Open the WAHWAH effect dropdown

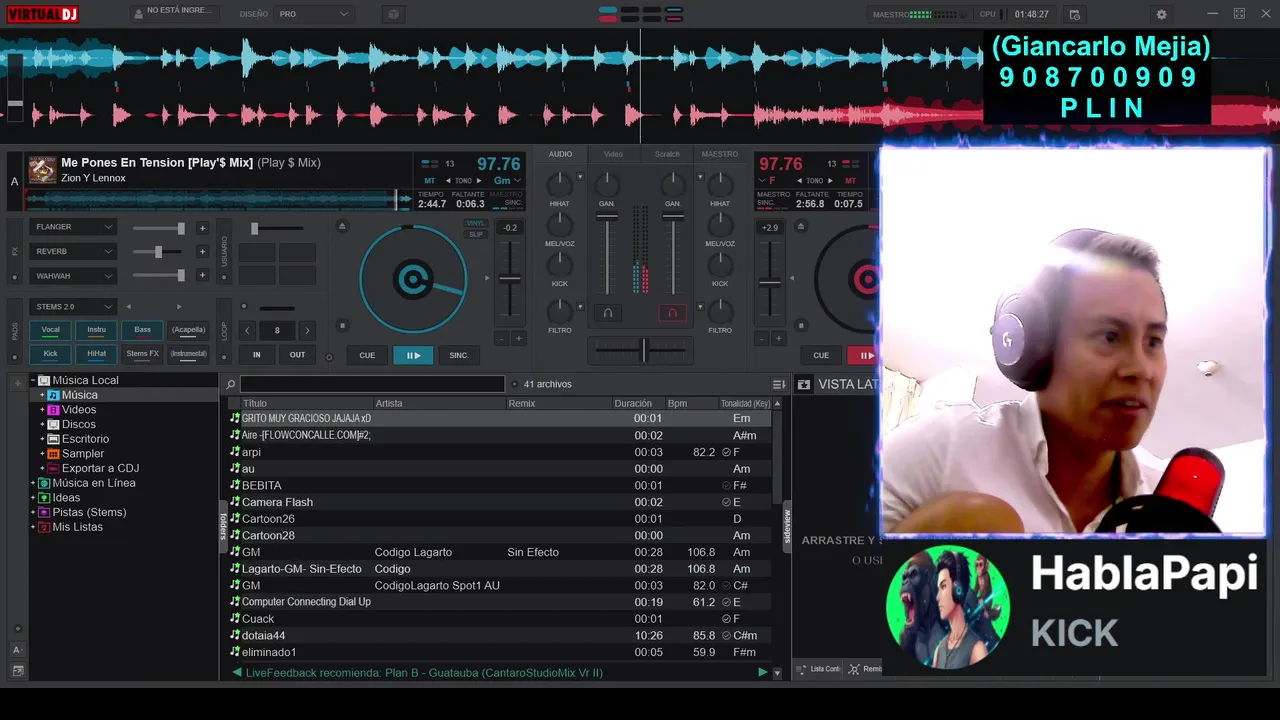[73, 275]
